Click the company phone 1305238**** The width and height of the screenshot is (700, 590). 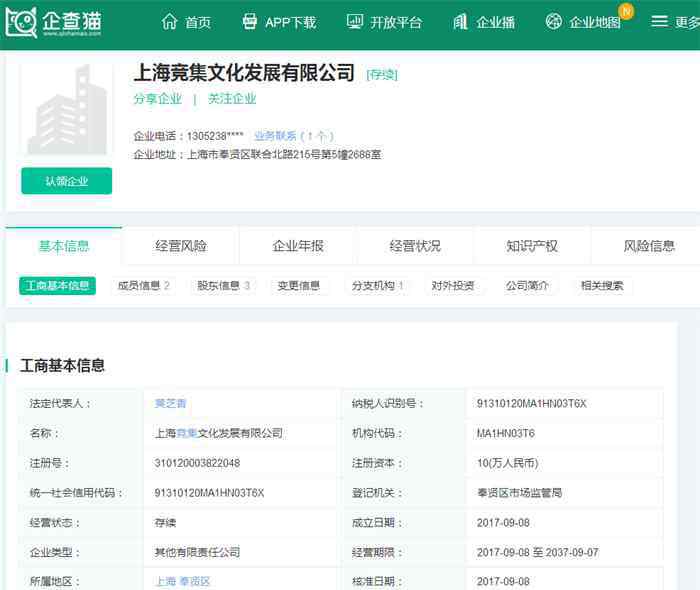coord(215,136)
